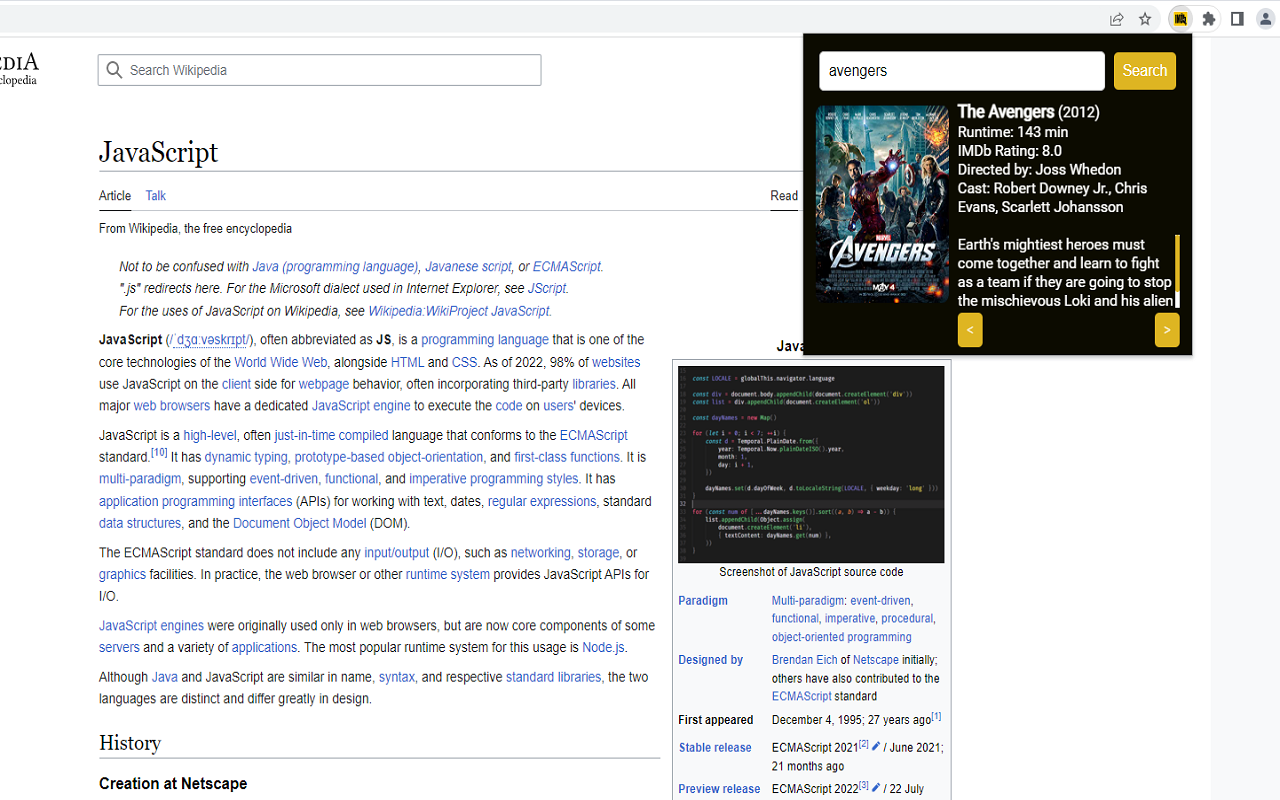The height and width of the screenshot is (800, 1280).
Task: Click the 'Creation at Netscape' subheading
Action: click(x=173, y=784)
